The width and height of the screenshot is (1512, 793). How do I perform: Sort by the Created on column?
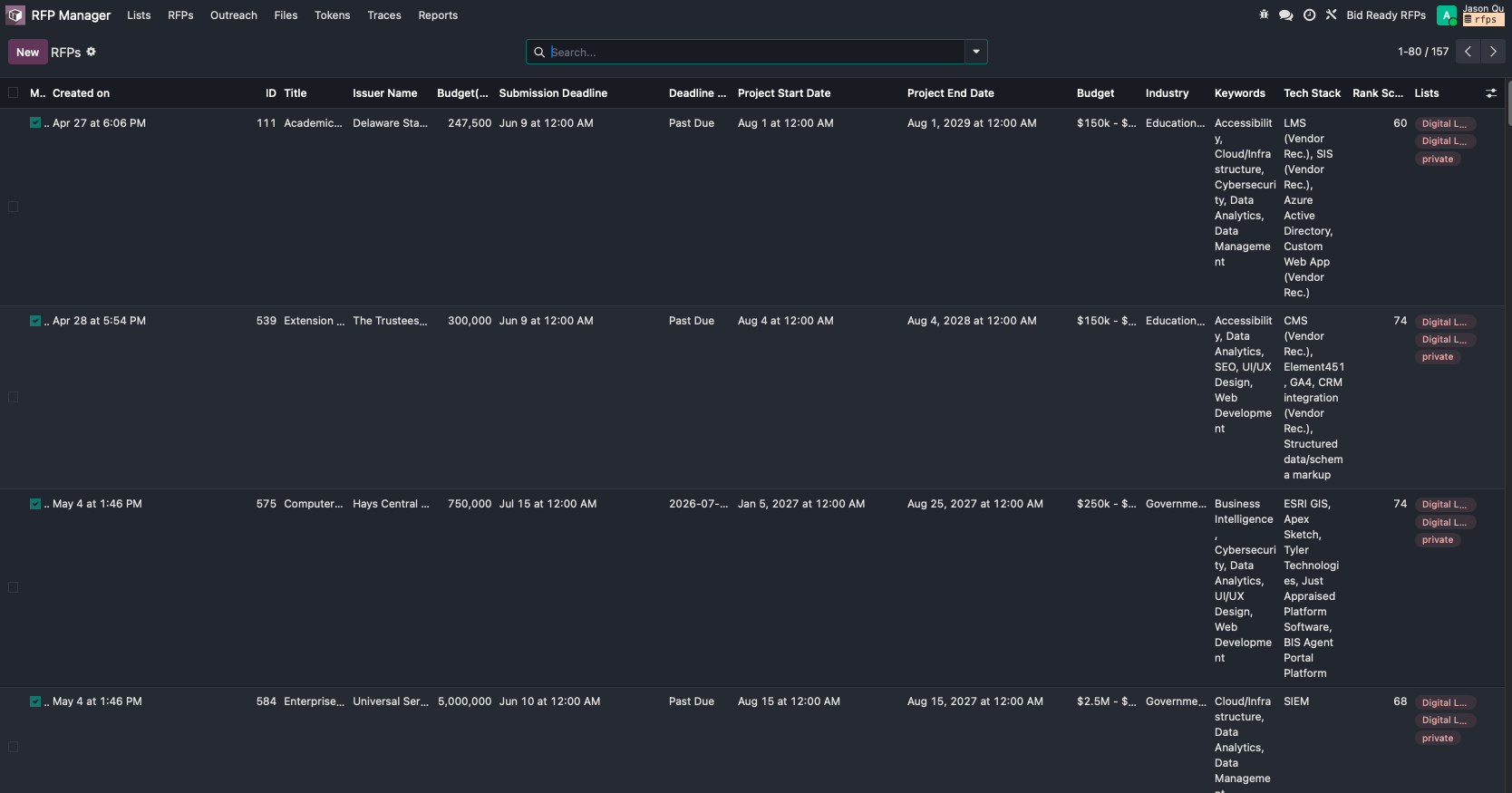(81, 93)
